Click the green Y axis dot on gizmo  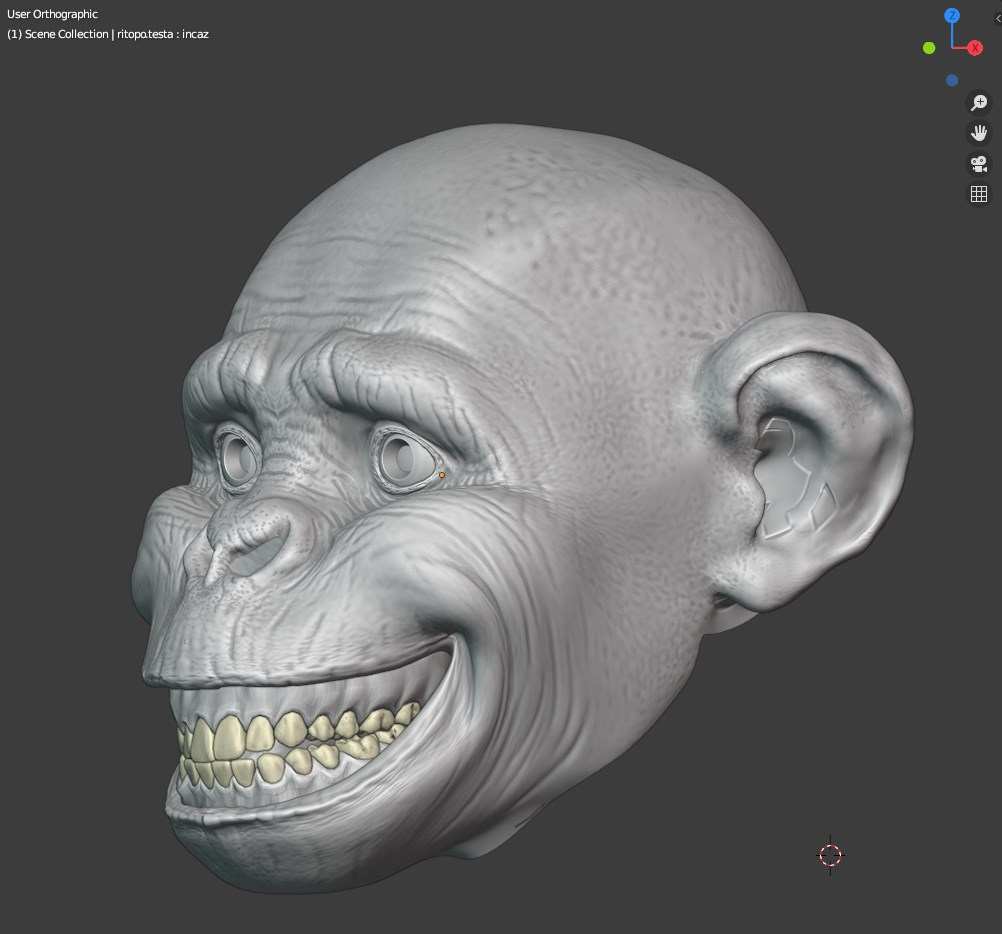coord(929,48)
